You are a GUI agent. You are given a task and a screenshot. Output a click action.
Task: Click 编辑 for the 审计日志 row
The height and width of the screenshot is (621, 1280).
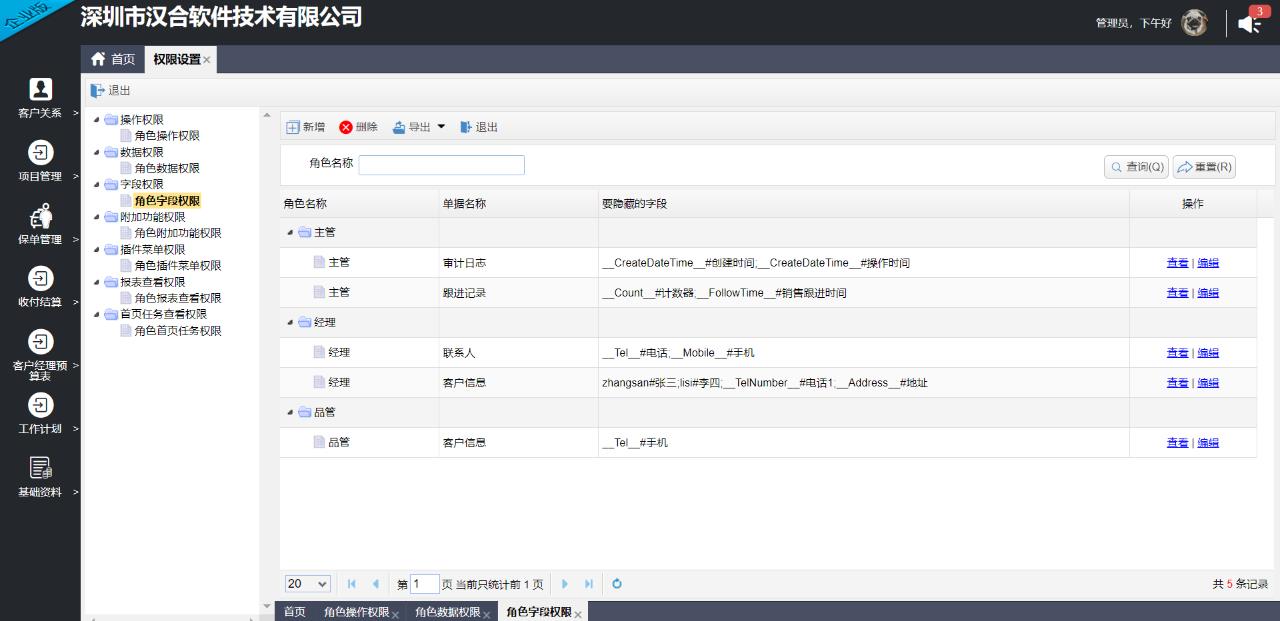coord(1208,263)
